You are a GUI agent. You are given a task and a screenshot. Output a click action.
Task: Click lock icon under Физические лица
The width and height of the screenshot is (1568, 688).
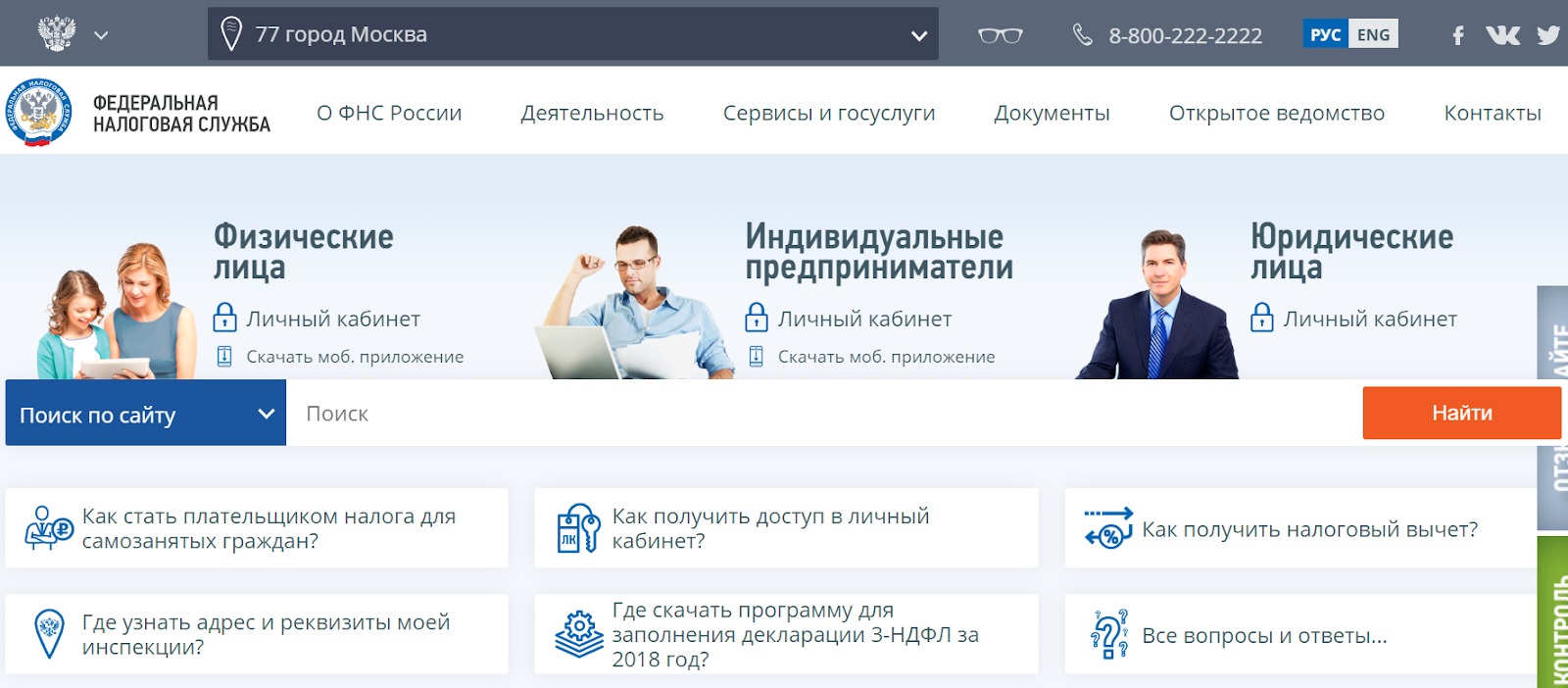[225, 318]
